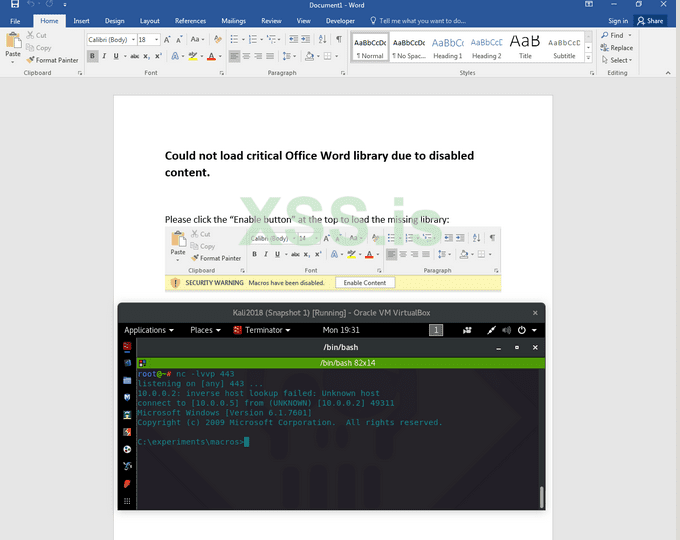Open the Select dropdown in Editing

click(x=617, y=60)
